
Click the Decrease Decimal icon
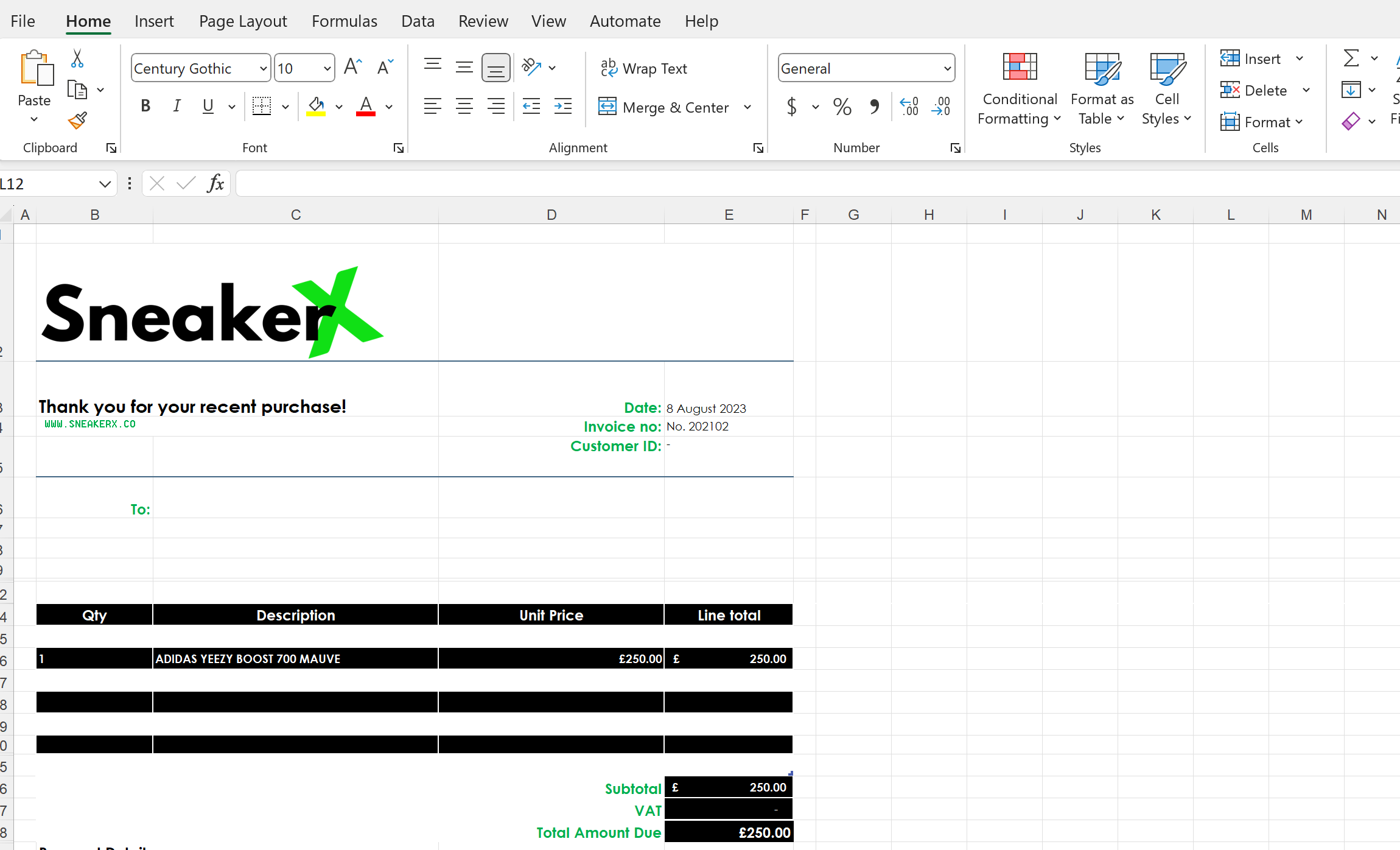tap(941, 107)
